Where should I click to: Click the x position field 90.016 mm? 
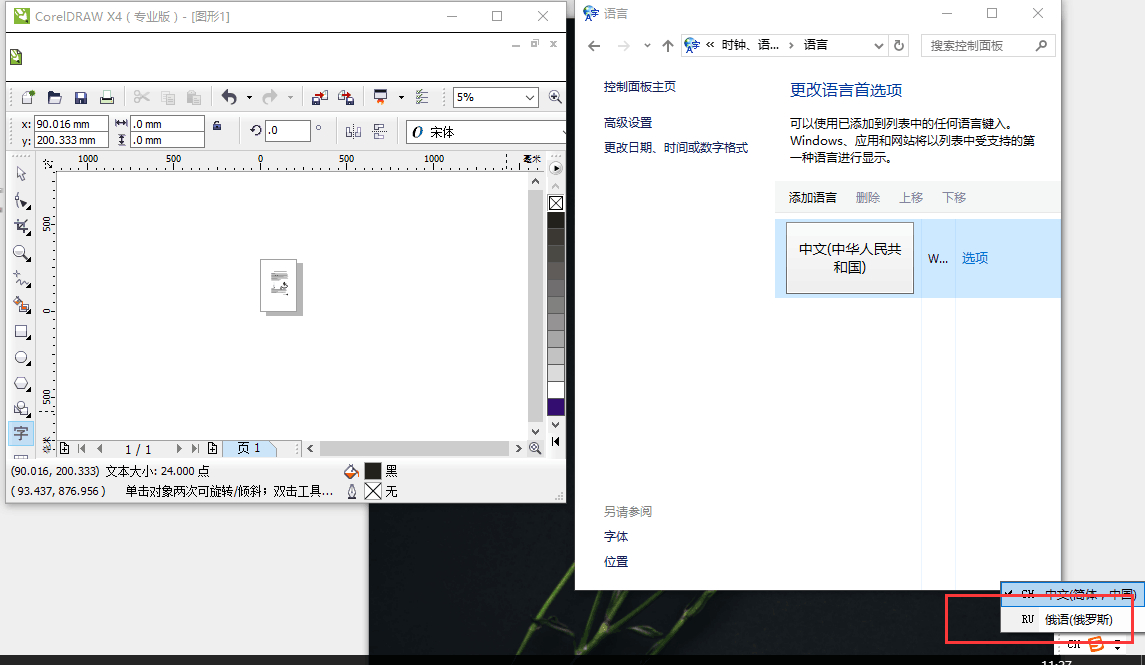pos(71,124)
